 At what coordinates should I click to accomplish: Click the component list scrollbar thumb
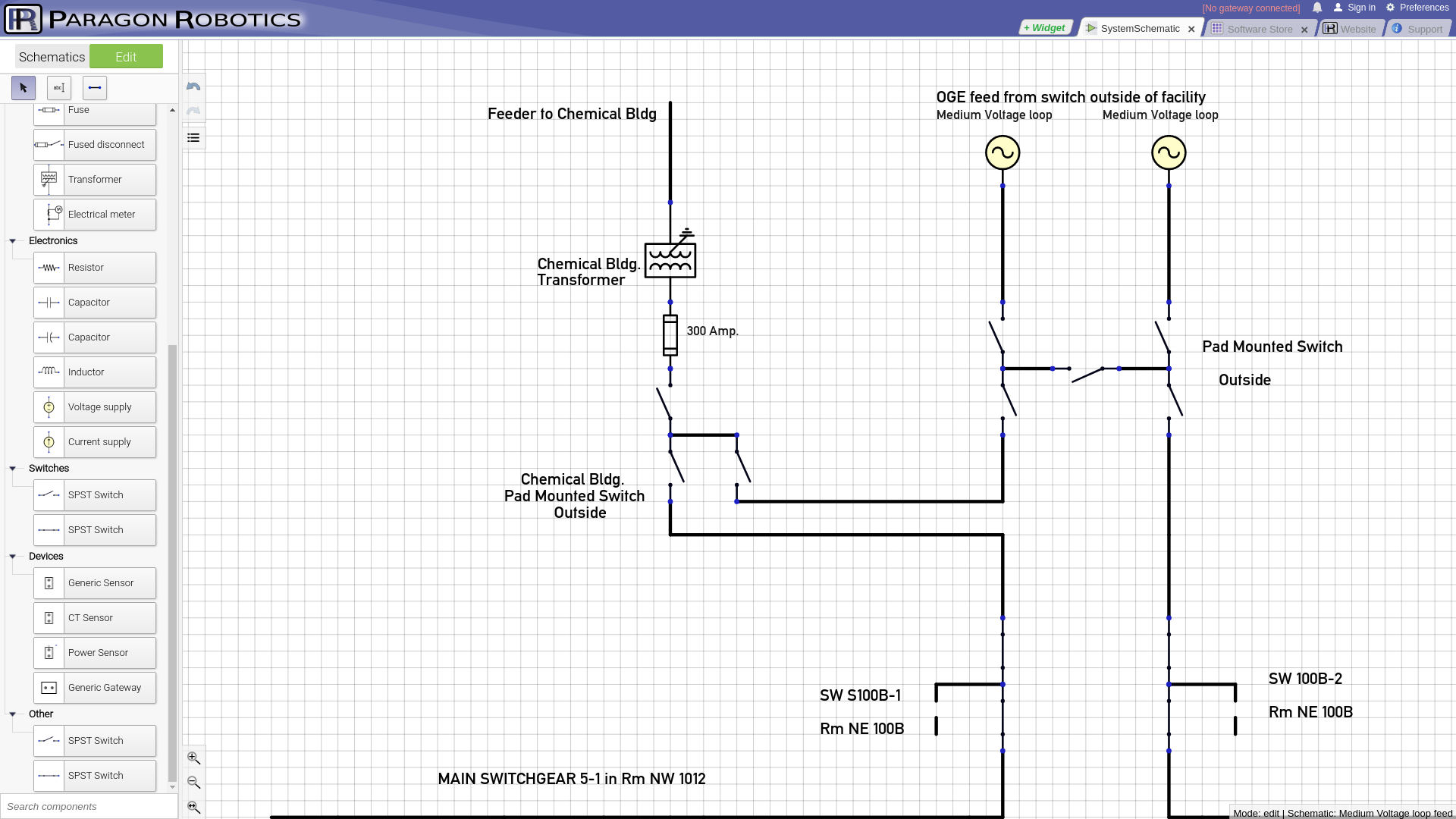[173, 563]
